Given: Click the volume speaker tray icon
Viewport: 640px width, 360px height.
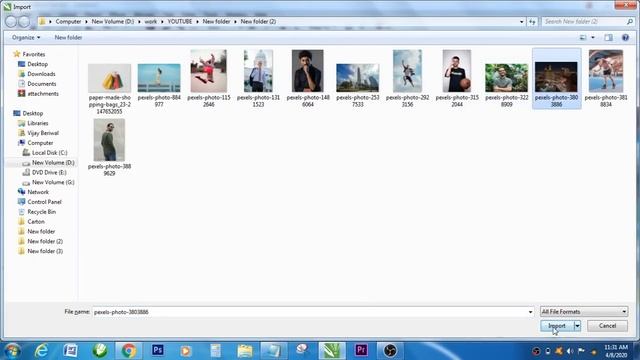Looking at the screenshot, I should coord(570,351).
